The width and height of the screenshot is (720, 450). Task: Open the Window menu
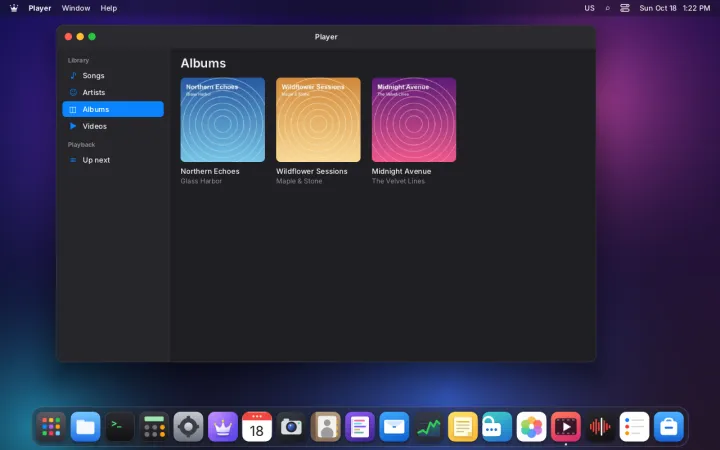76,8
